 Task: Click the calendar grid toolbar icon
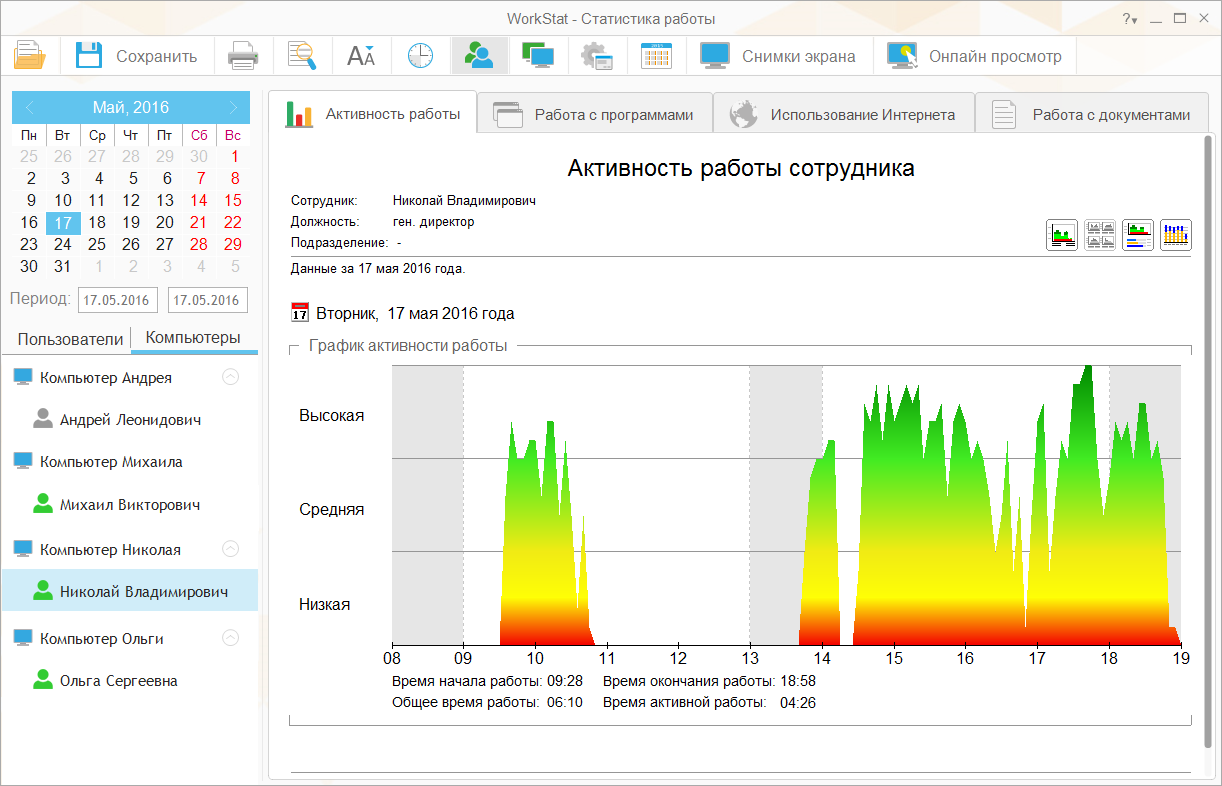pos(656,56)
